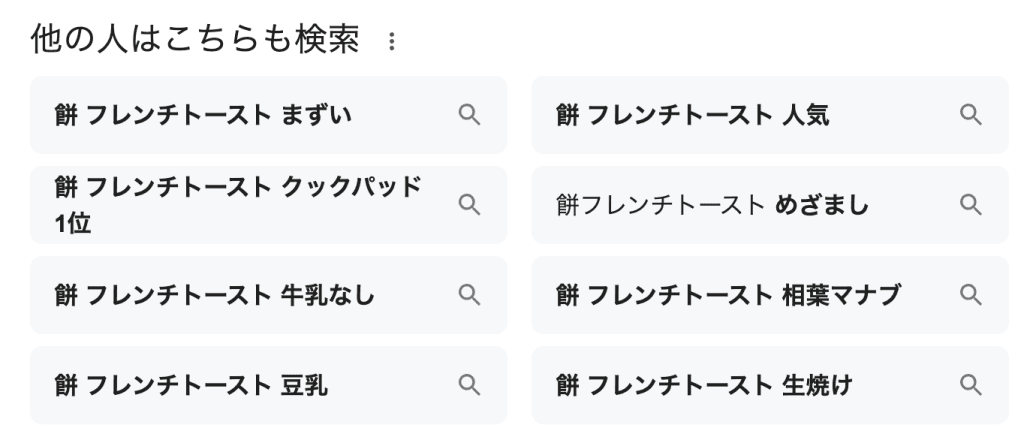The width and height of the screenshot is (1024, 446).
Task: Open 餅 フレンチトースト 生焼け related search
Action: point(704,386)
